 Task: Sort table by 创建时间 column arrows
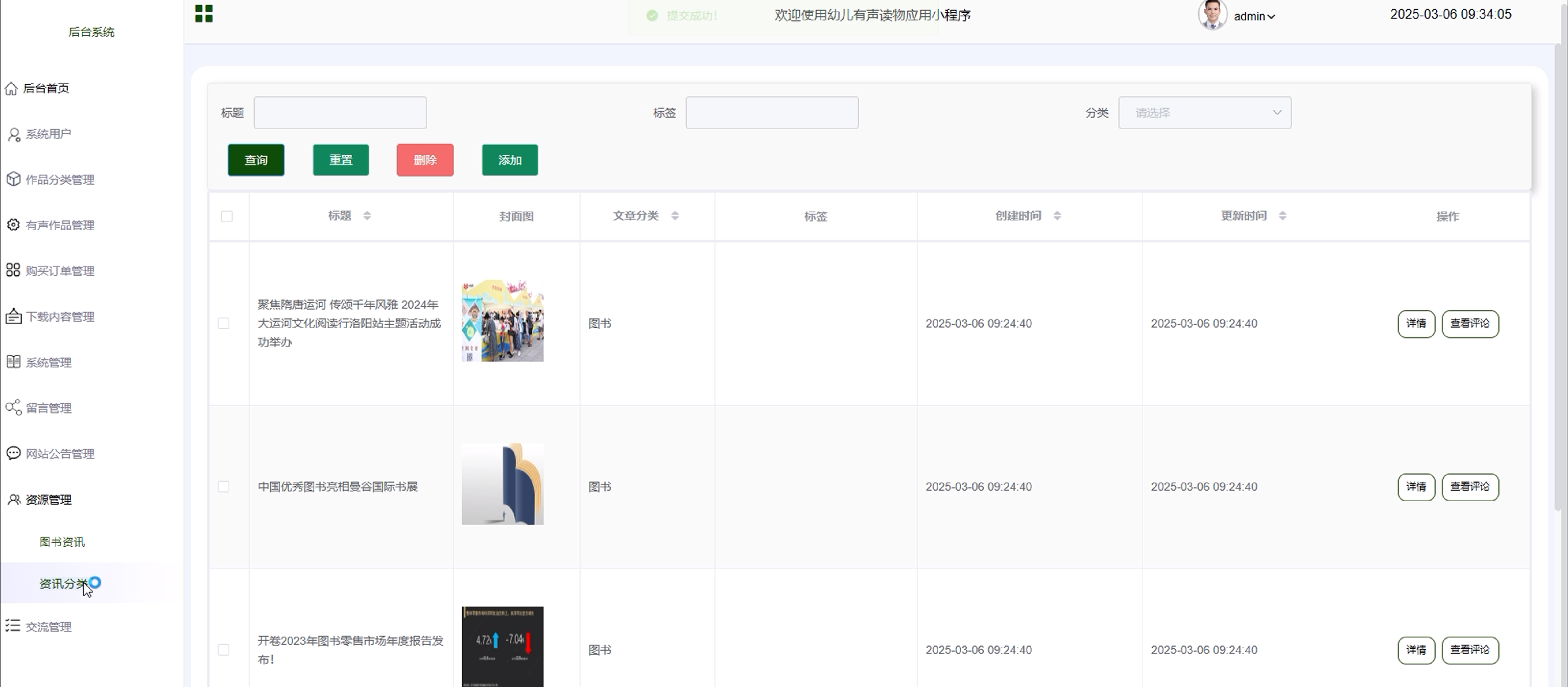pyautogui.click(x=1057, y=216)
